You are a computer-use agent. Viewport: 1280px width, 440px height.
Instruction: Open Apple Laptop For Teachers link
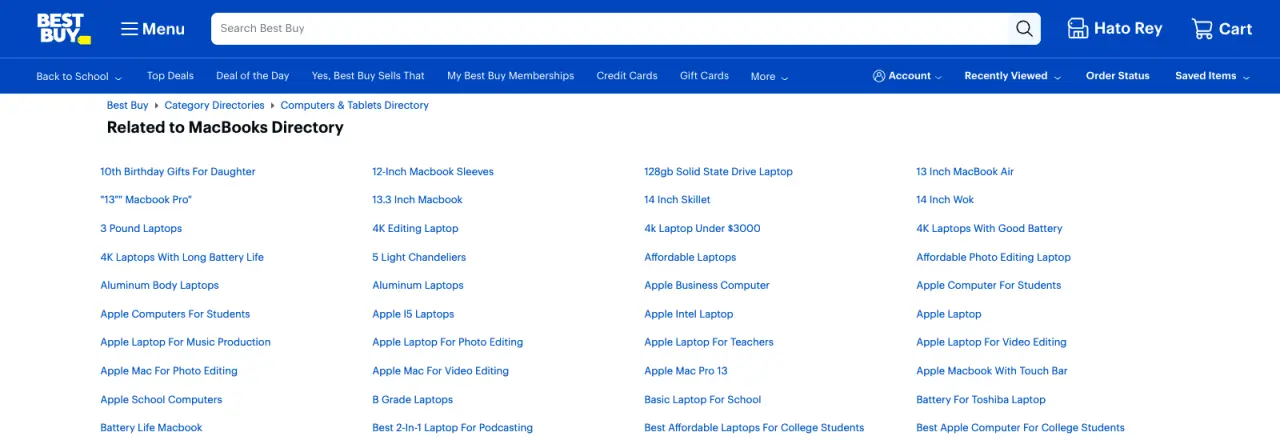pyautogui.click(x=709, y=343)
